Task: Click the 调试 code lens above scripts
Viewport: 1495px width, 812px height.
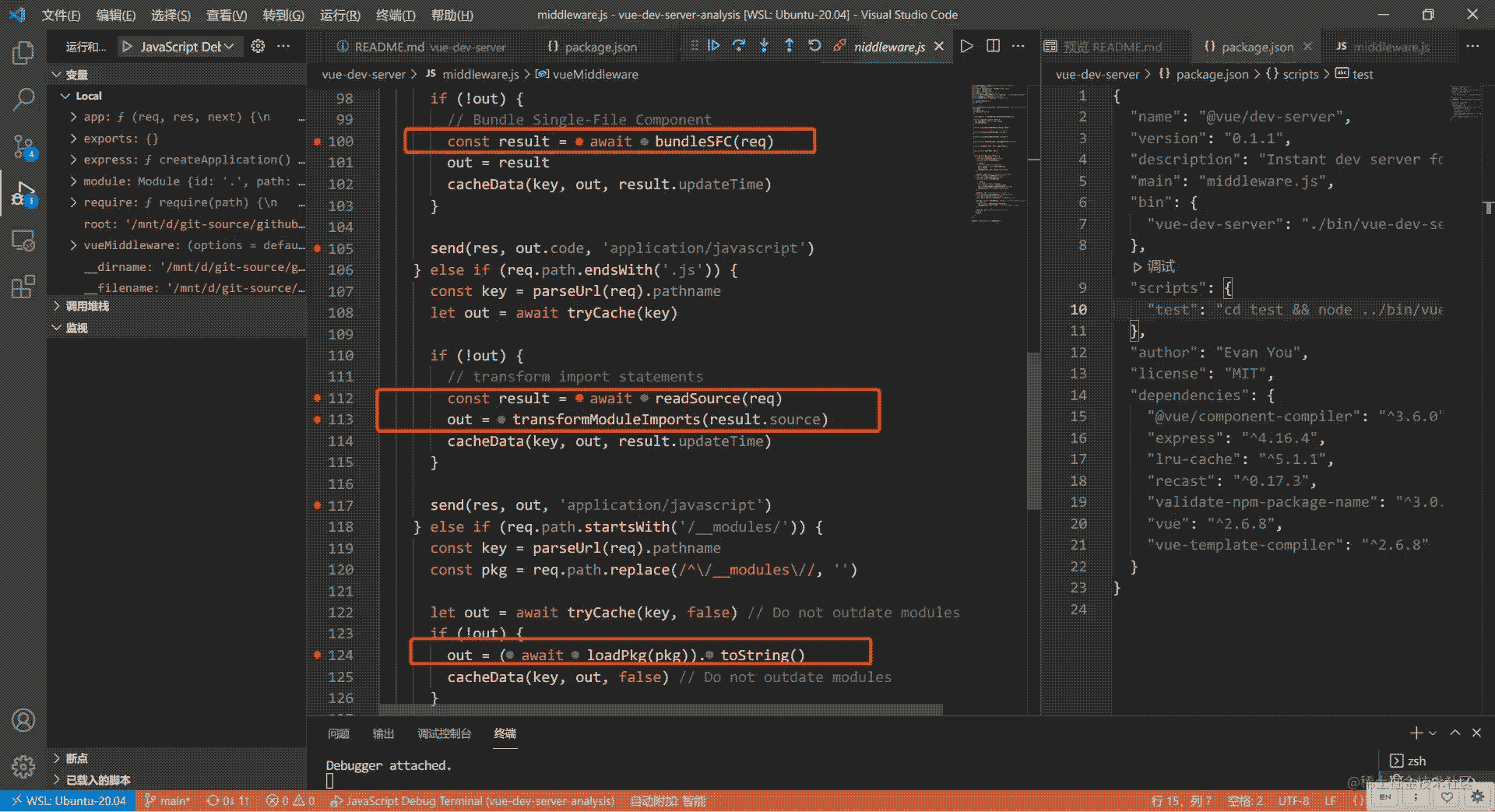Action: pos(1160,267)
